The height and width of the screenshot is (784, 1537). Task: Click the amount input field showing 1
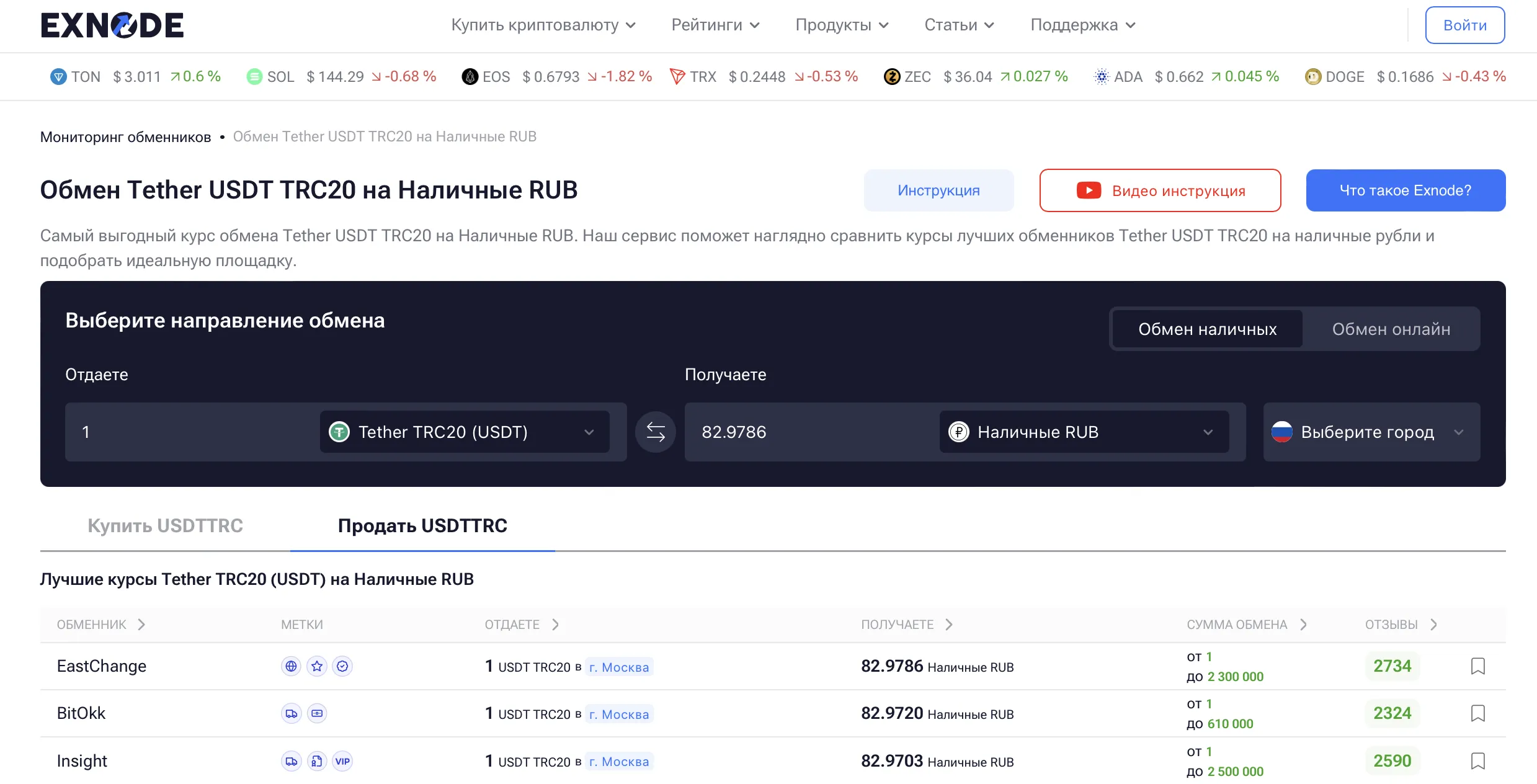point(186,432)
